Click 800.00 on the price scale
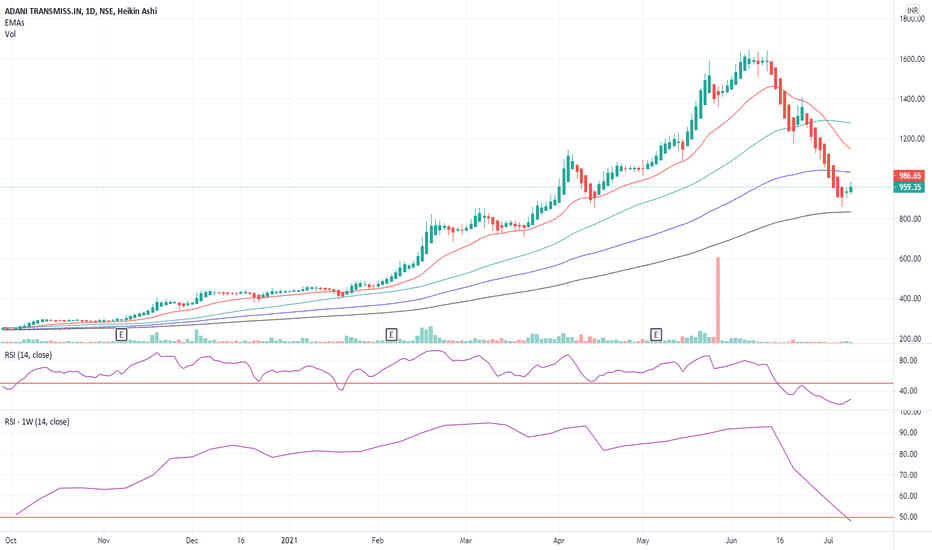932x550 pixels. click(911, 219)
